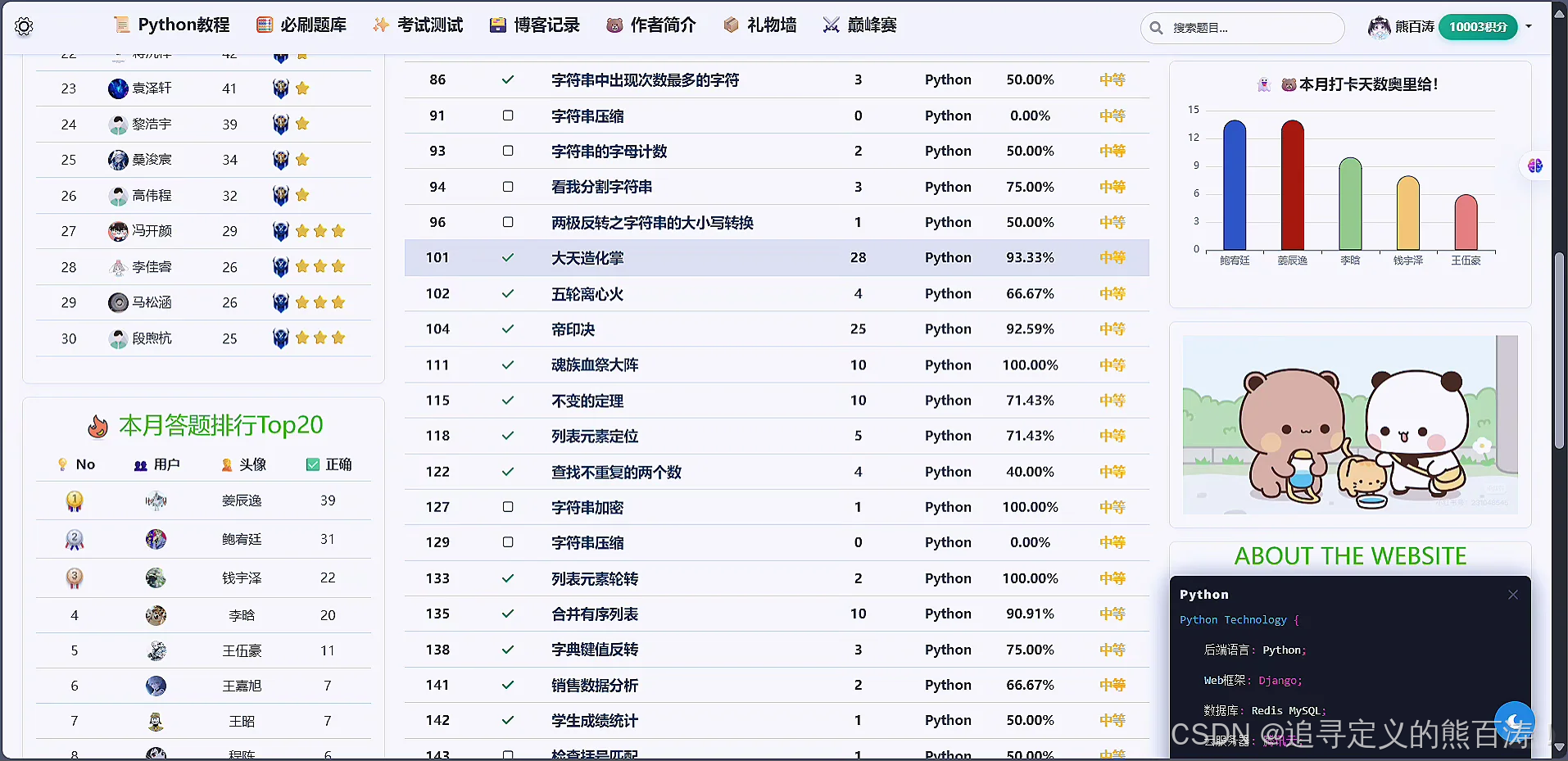
Task: Toggle checkbox for problem 91 字符串压缩
Action: (508, 116)
